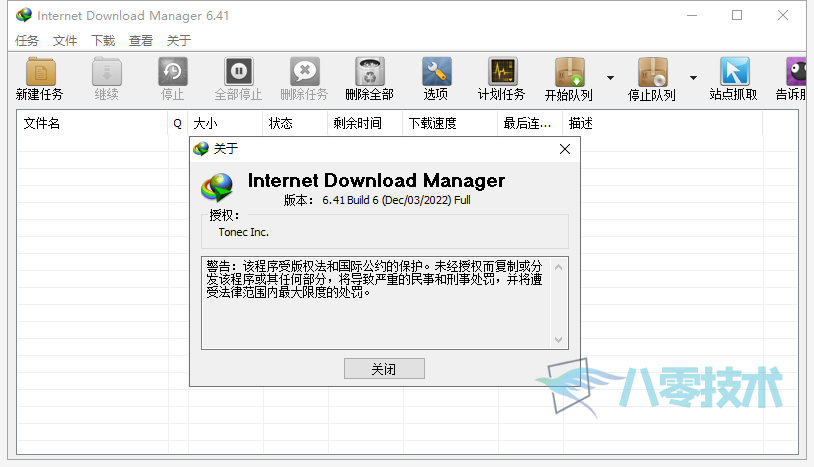Click the 关闭 button in the about dialog
The height and width of the screenshot is (467, 814).
[x=384, y=369]
